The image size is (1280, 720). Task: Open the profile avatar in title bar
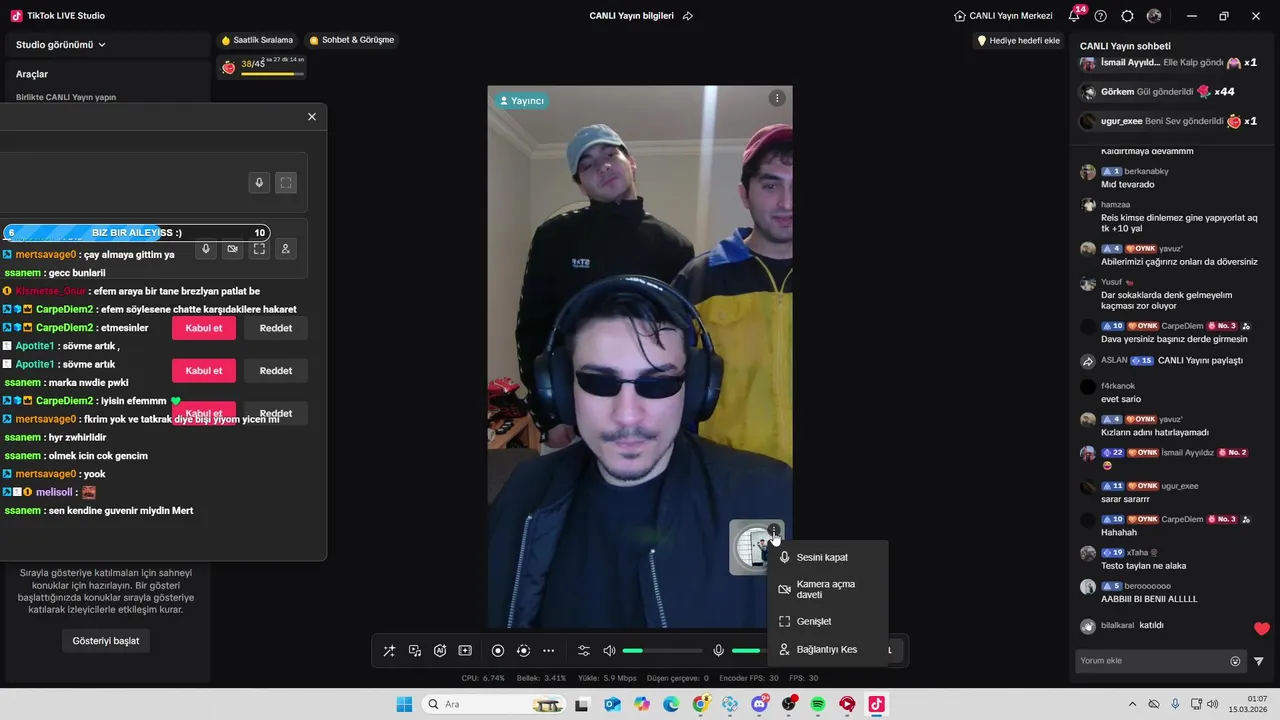(x=1154, y=16)
